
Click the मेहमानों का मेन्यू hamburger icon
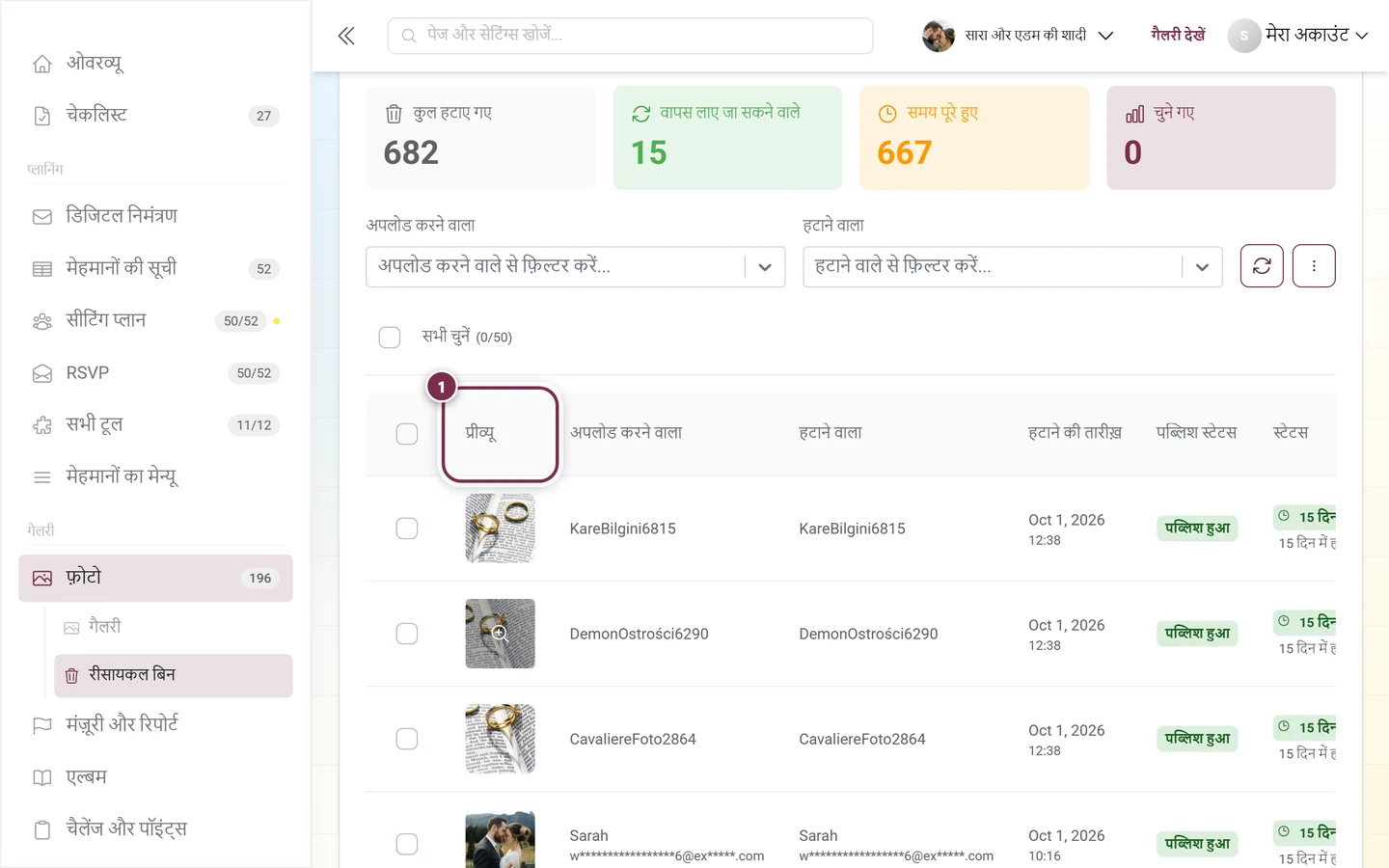(x=42, y=477)
